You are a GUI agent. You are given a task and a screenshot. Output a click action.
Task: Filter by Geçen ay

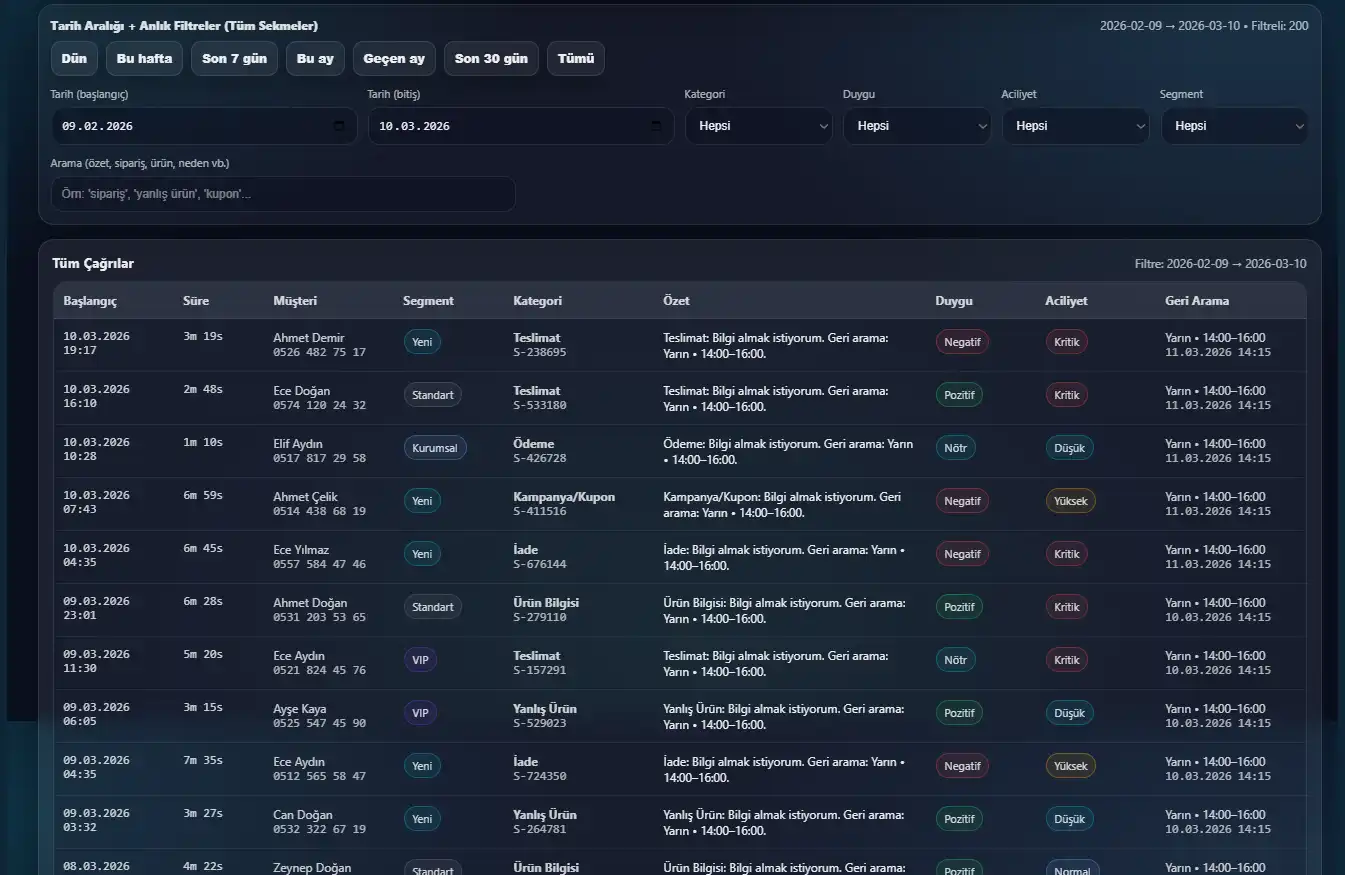[394, 59]
